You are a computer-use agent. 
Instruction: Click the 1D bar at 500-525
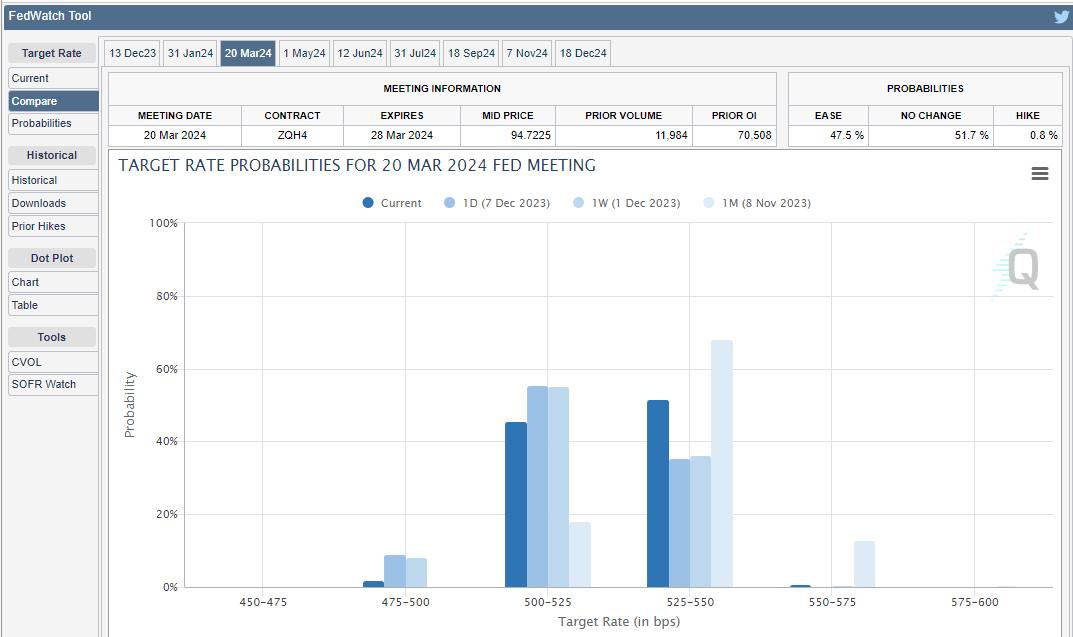[537, 486]
